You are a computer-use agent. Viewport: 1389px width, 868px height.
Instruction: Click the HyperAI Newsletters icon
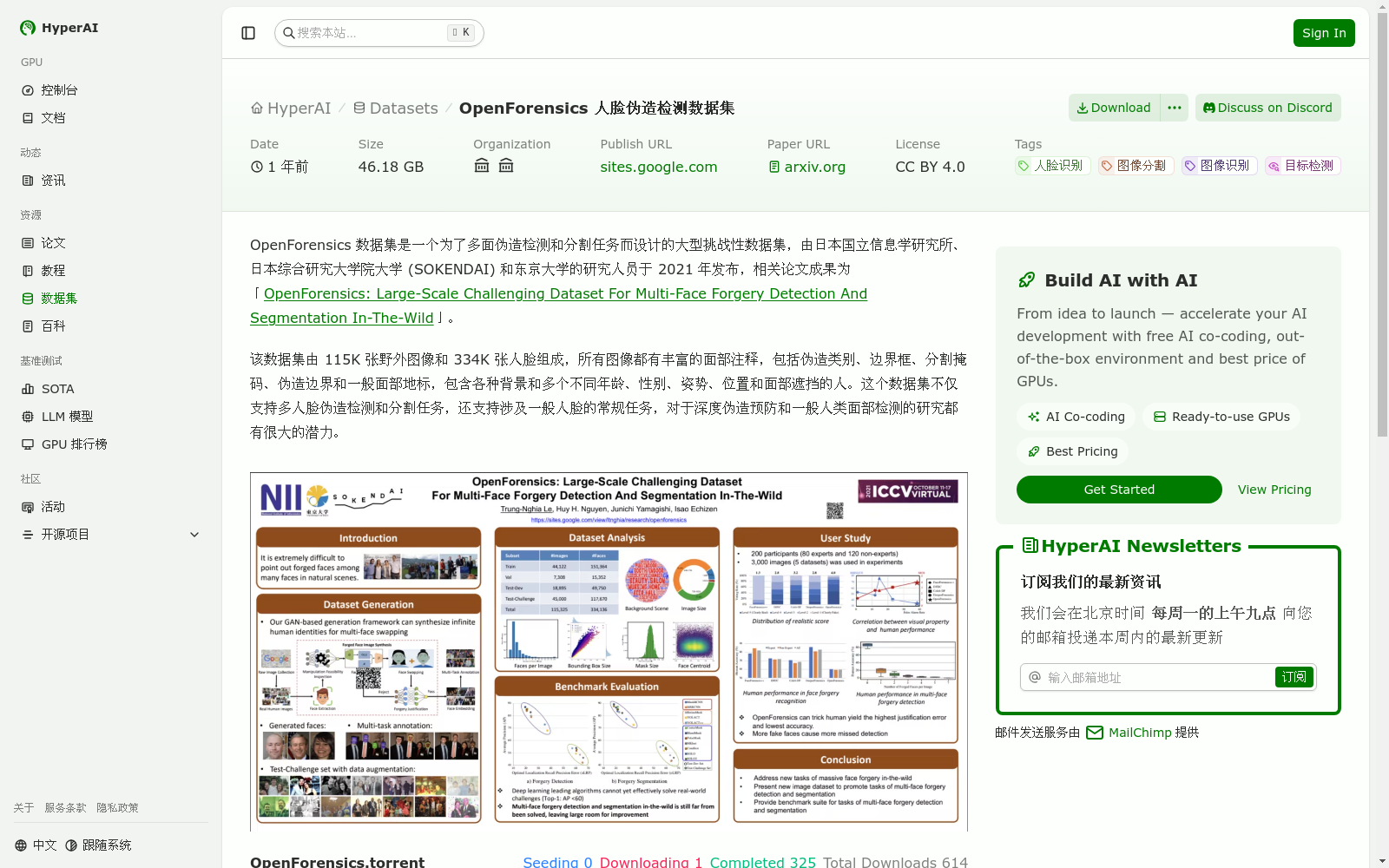tap(1030, 546)
